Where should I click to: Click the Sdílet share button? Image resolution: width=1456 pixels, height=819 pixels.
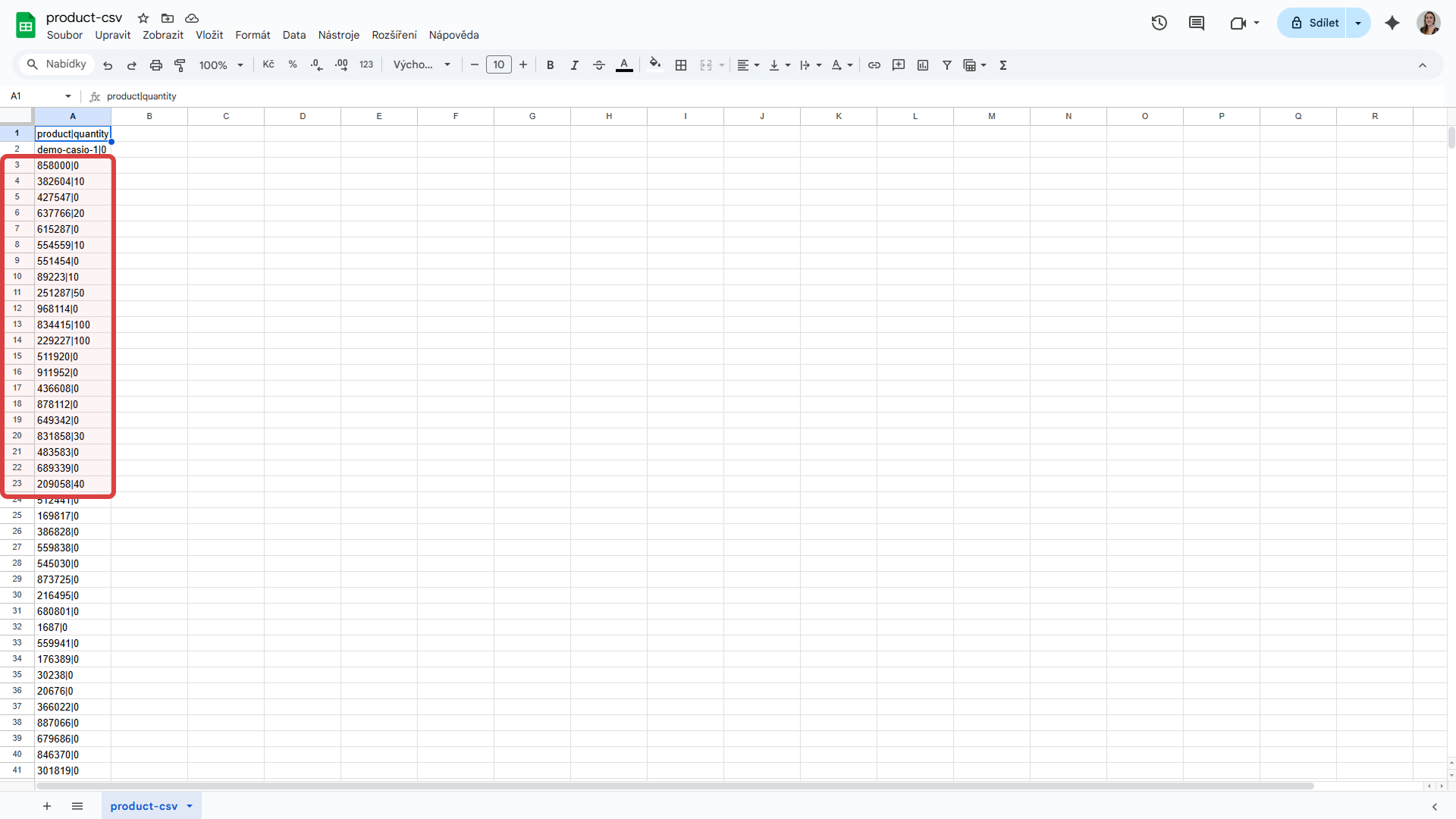pyautogui.click(x=1314, y=23)
